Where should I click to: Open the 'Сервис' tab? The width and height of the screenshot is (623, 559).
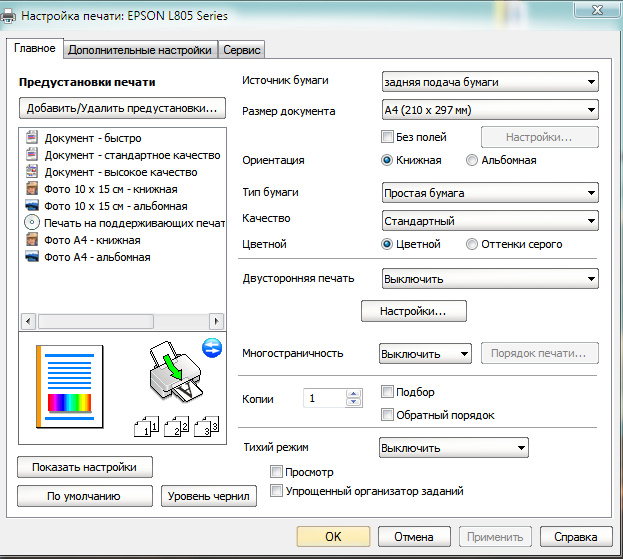click(x=242, y=49)
